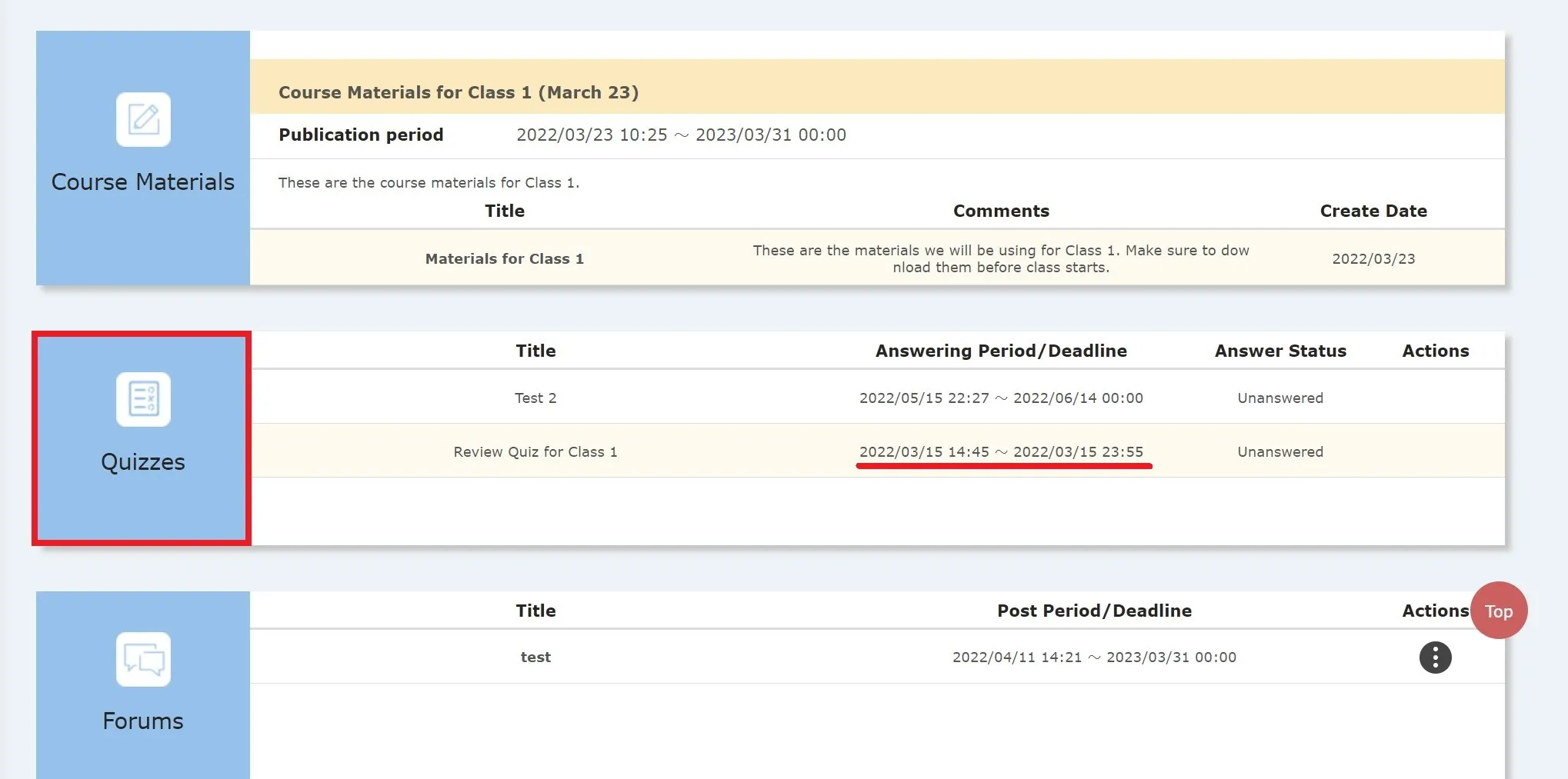Click the Forums speech bubbles icon

click(x=143, y=659)
